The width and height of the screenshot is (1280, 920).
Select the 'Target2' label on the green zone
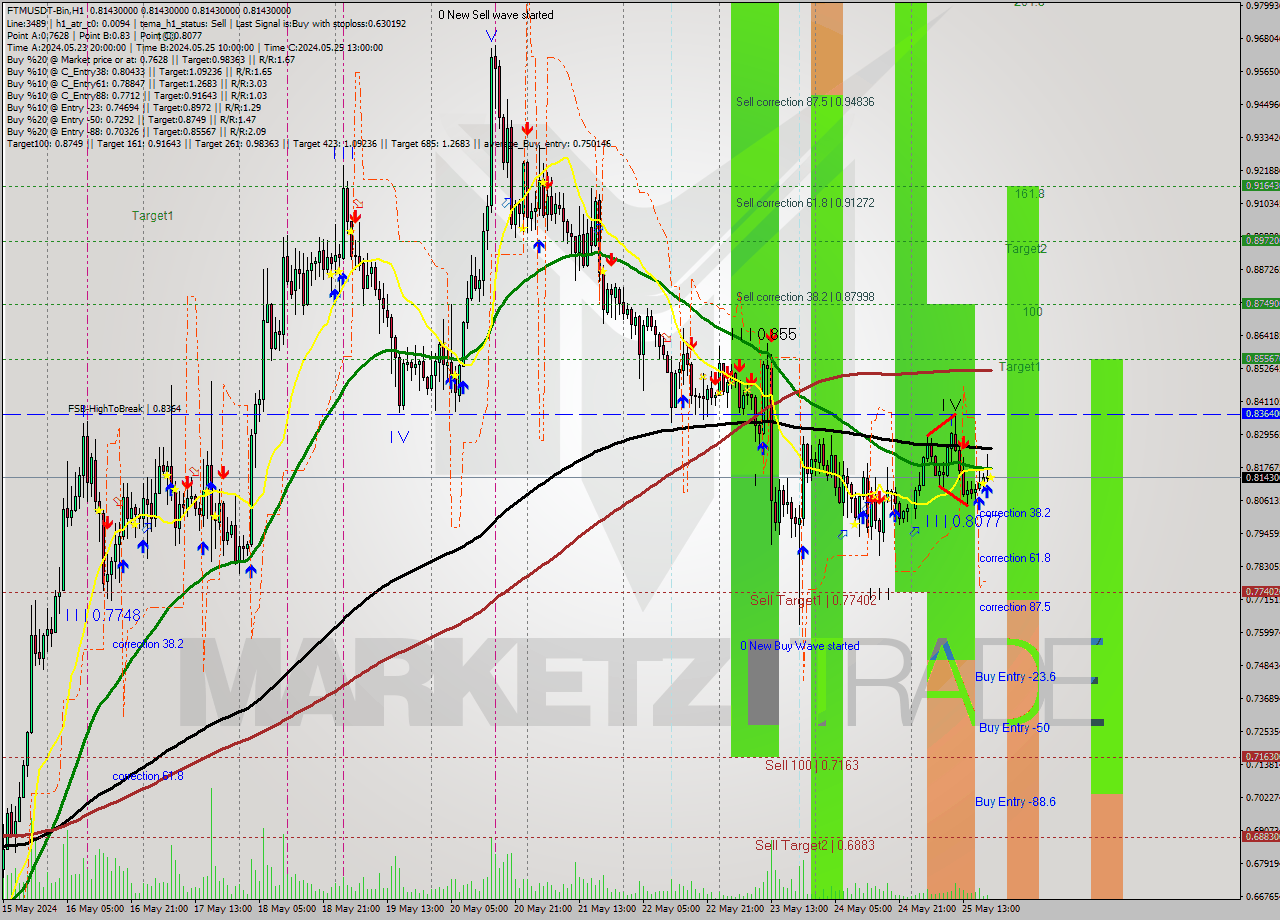point(1026,249)
